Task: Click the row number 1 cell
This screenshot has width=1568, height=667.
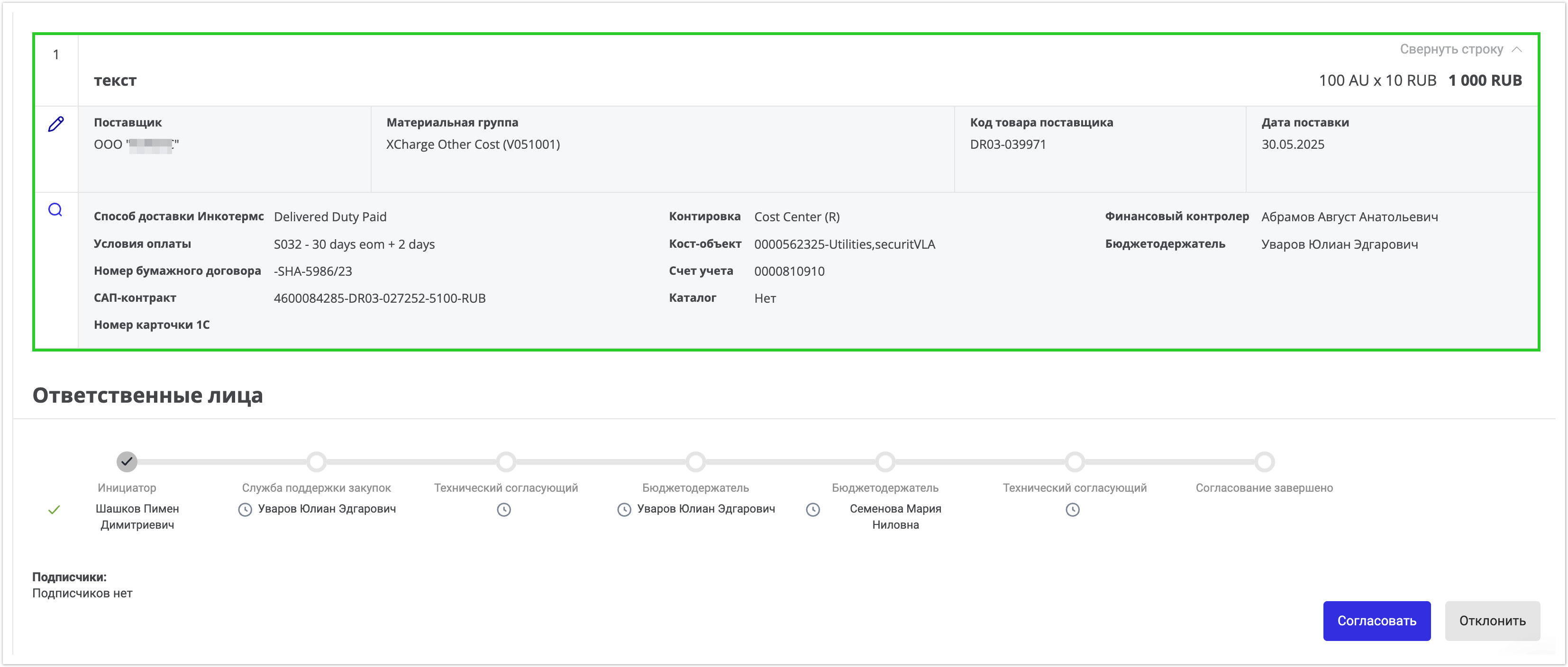Action: pyautogui.click(x=56, y=55)
